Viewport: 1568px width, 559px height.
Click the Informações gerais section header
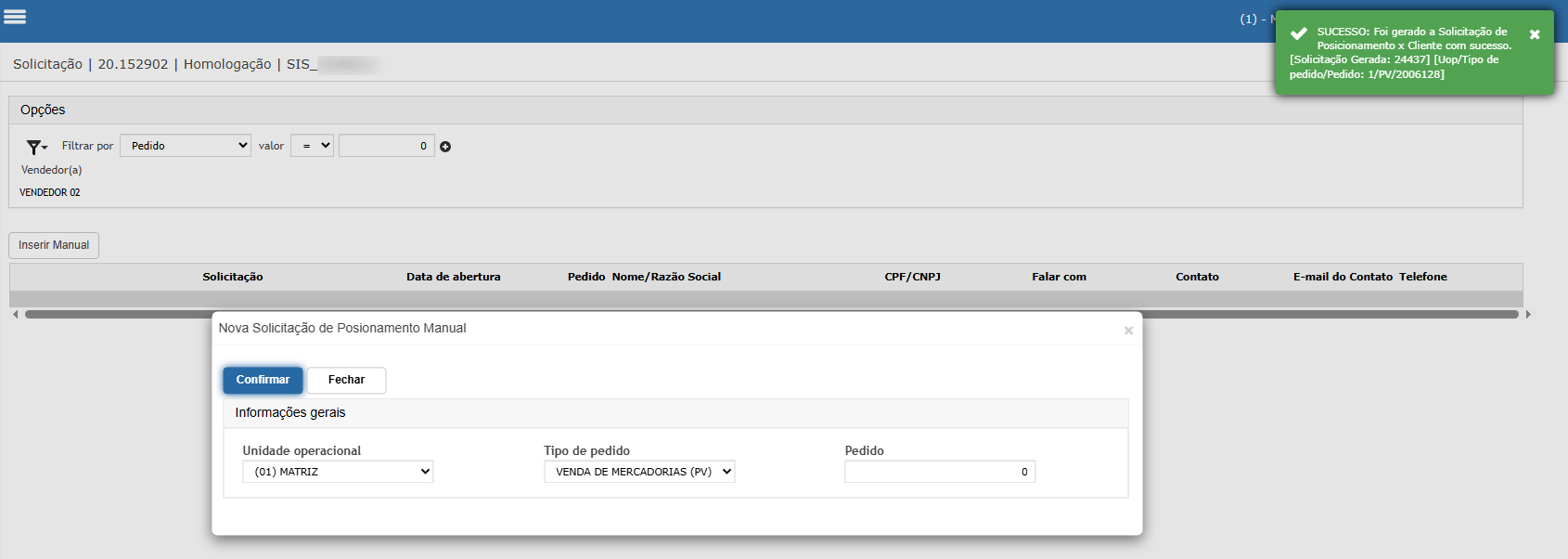coord(290,412)
